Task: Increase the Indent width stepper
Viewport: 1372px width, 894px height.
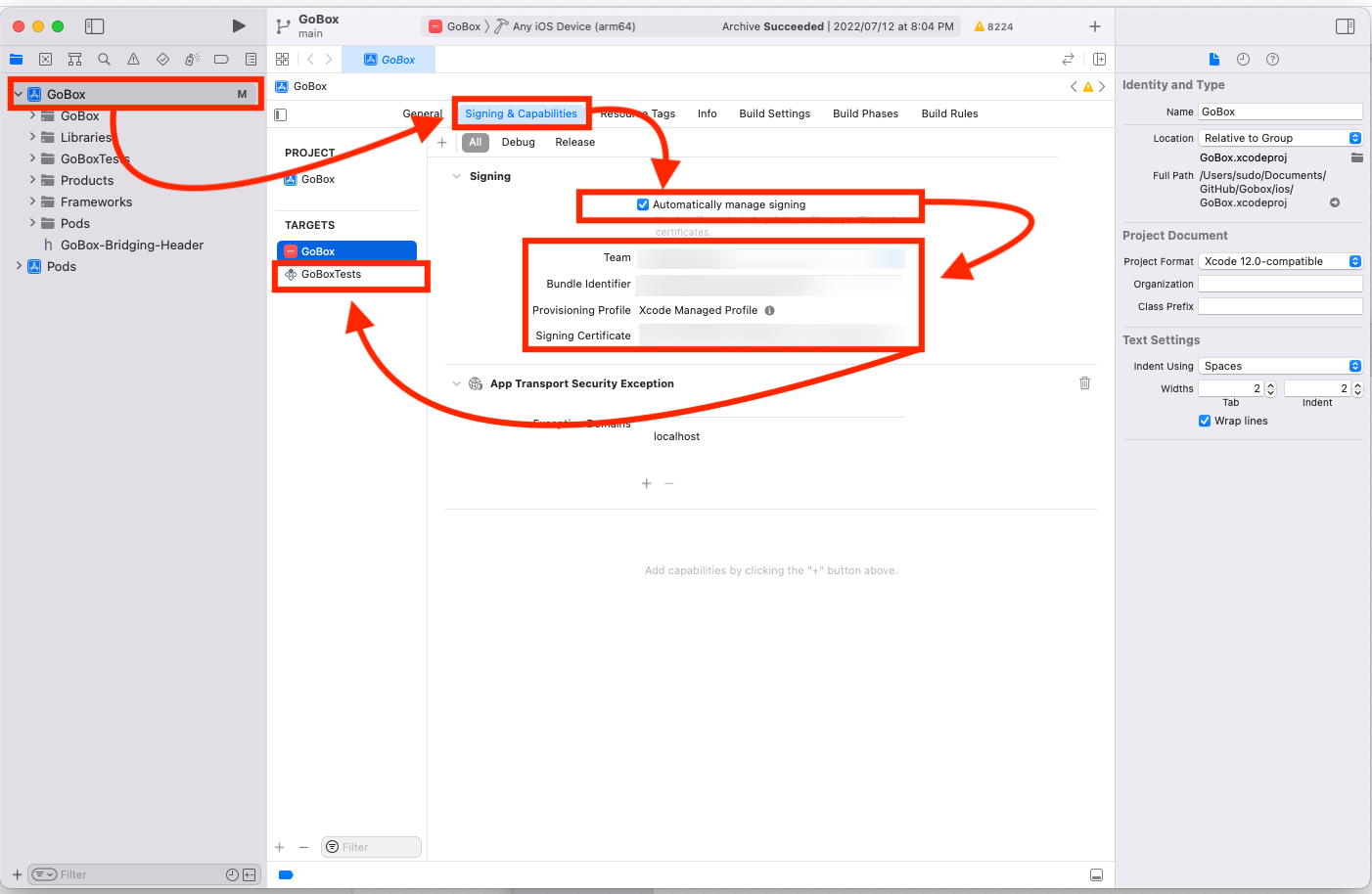Action: pos(1357,385)
